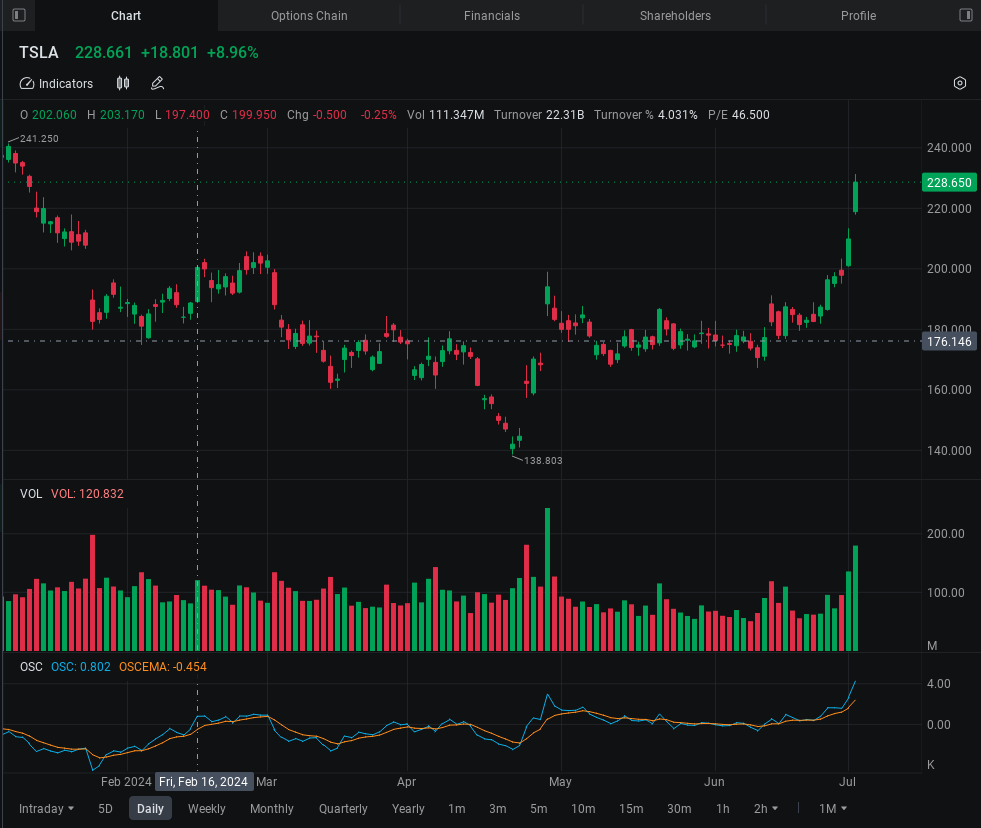Go to the Shareholders tab

click(675, 16)
